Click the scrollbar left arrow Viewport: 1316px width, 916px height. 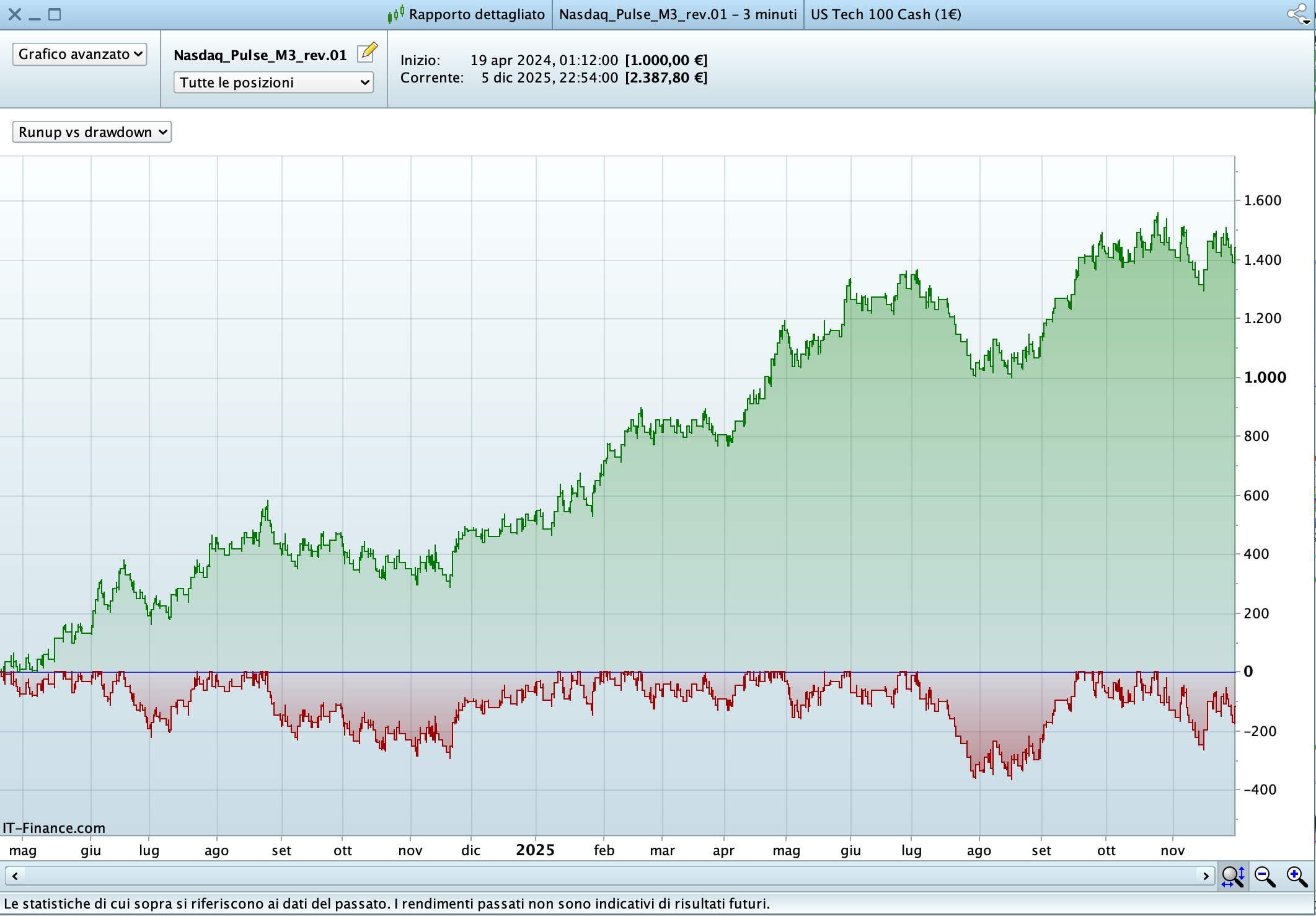15,876
